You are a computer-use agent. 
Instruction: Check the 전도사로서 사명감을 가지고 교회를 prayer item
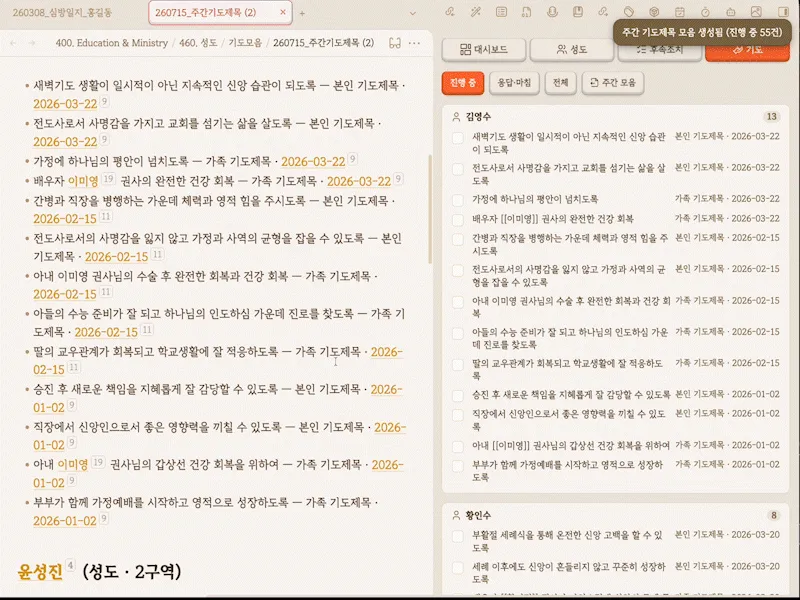tap(458, 169)
